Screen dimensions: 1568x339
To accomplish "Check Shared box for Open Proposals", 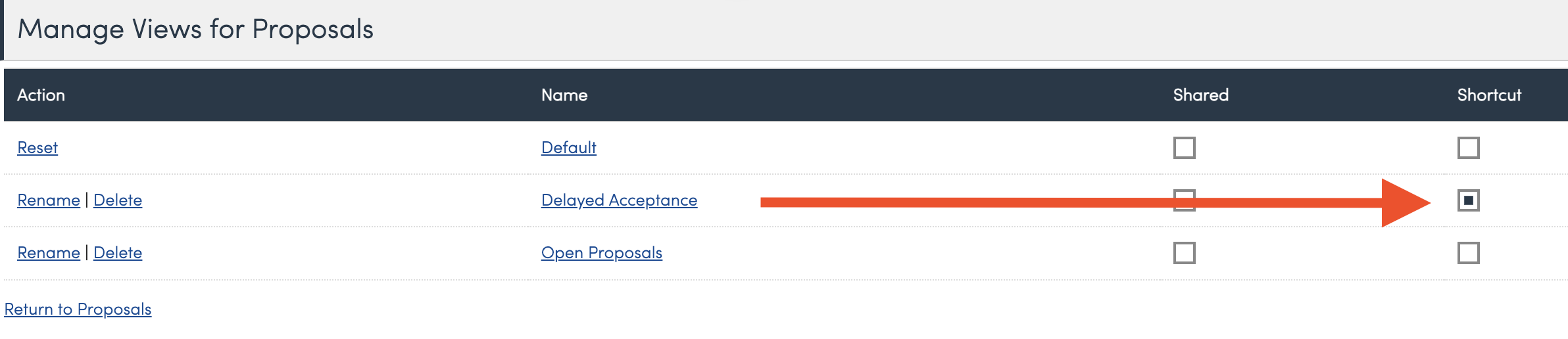I will [1184, 253].
